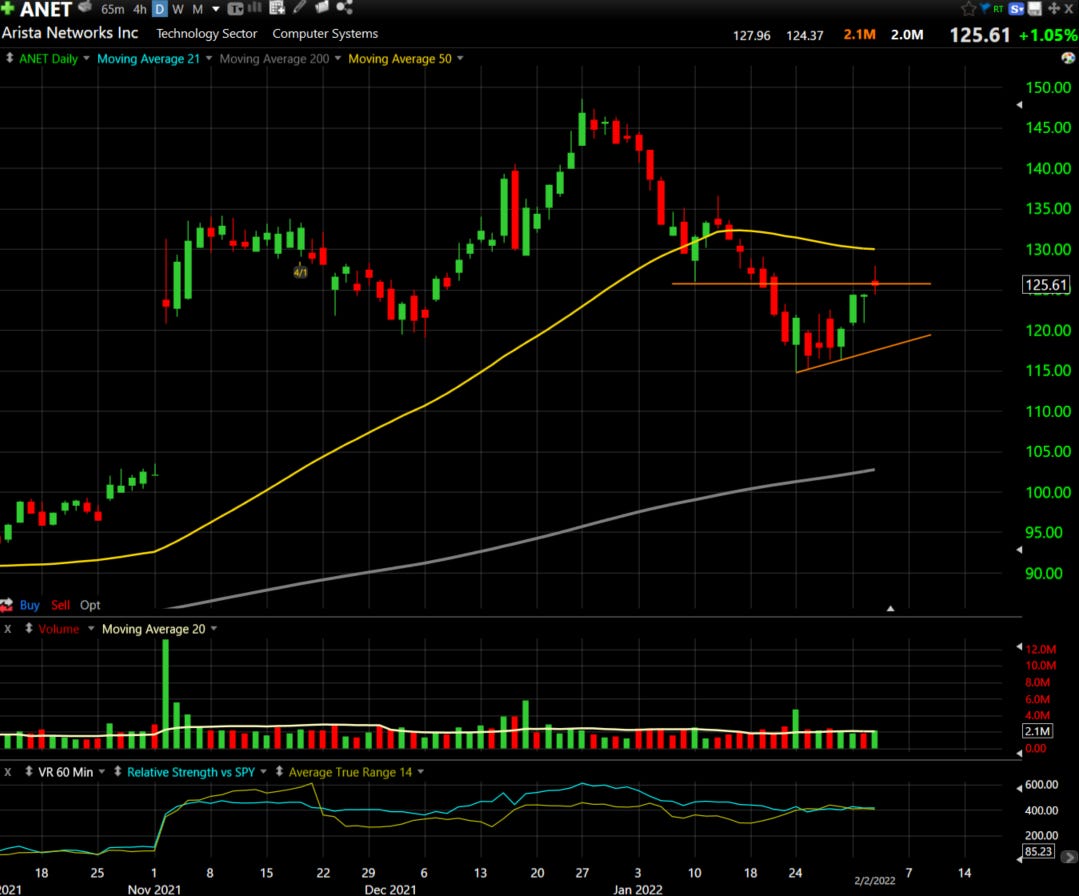The height and width of the screenshot is (896, 1079).
Task: Click the move window arrows icon
Action: [1054, 9]
